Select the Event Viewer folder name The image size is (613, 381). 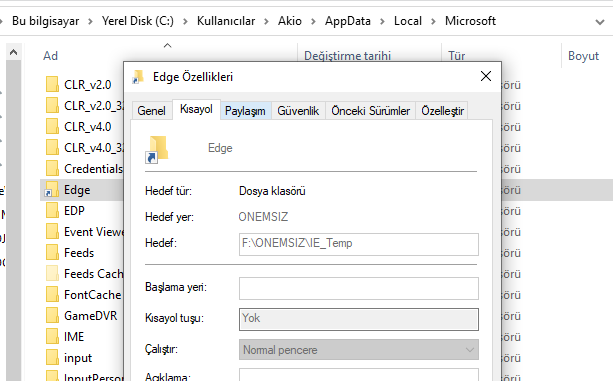point(94,232)
